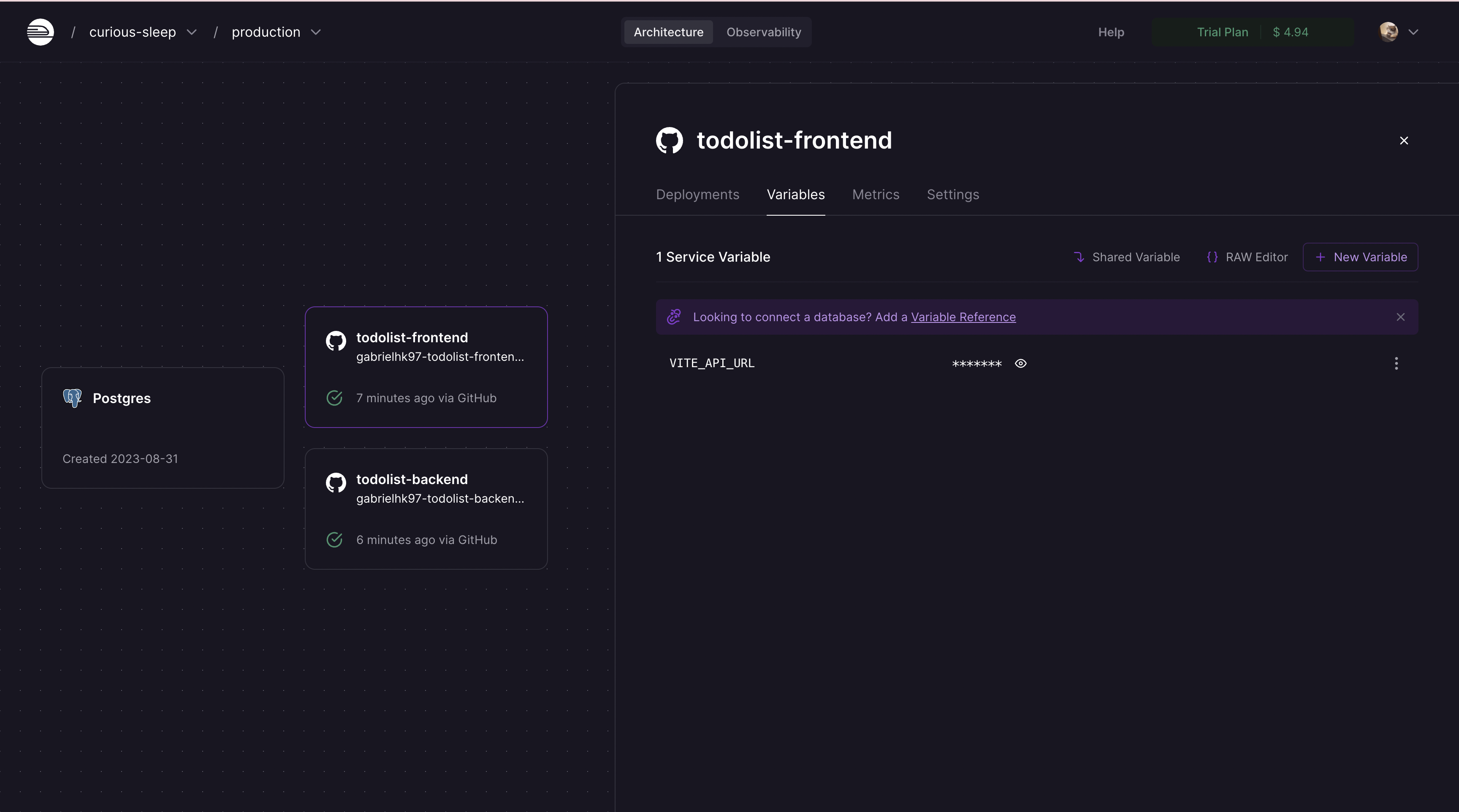Open the RAW Editor
This screenshot has height=812, width=1459.
click(1247, 257)
